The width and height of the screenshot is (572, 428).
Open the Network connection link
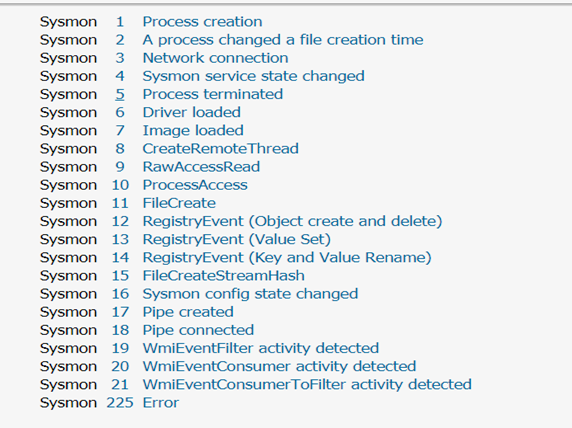point(215,58)
